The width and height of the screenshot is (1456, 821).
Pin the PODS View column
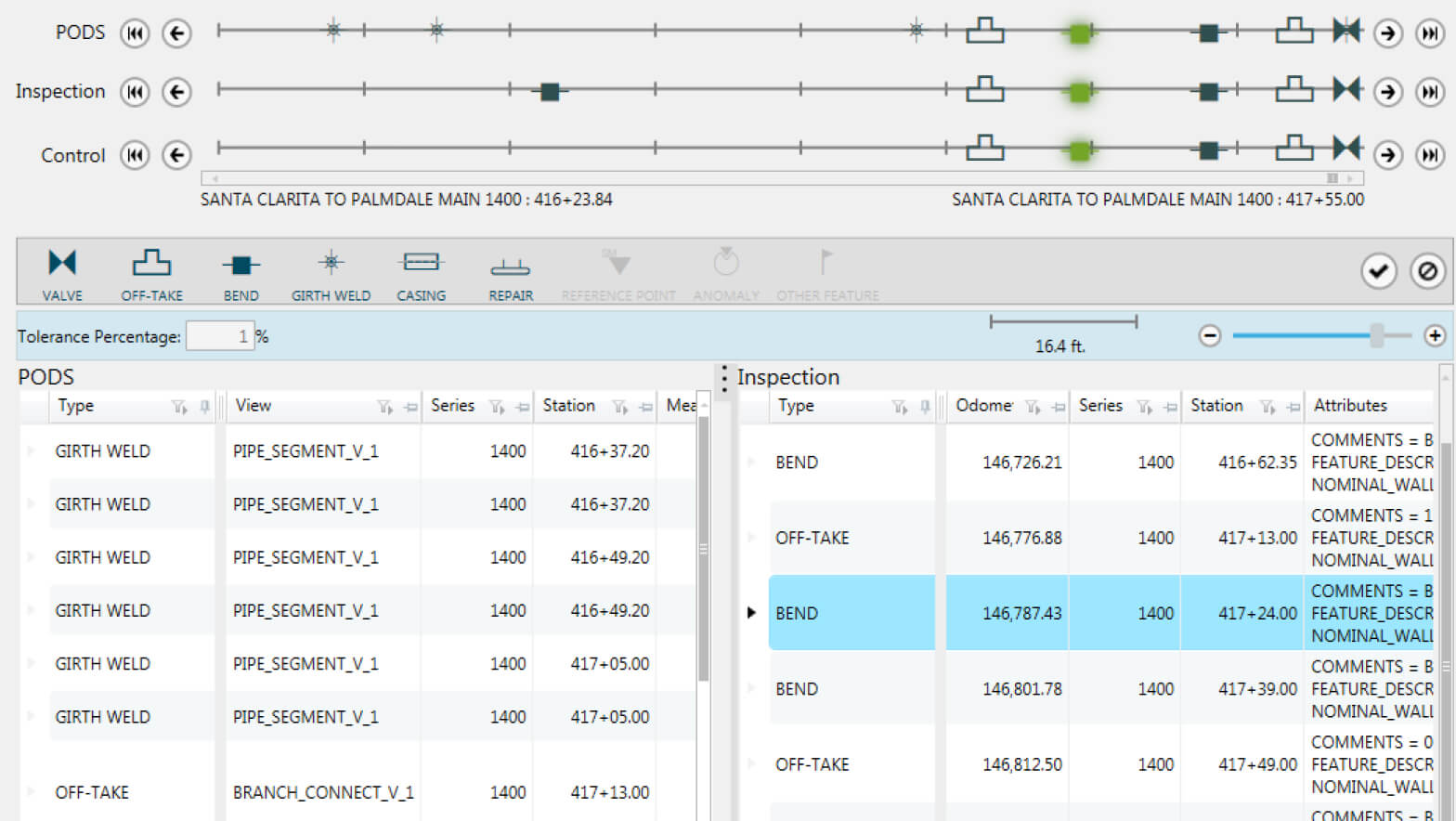coord(410,407)
